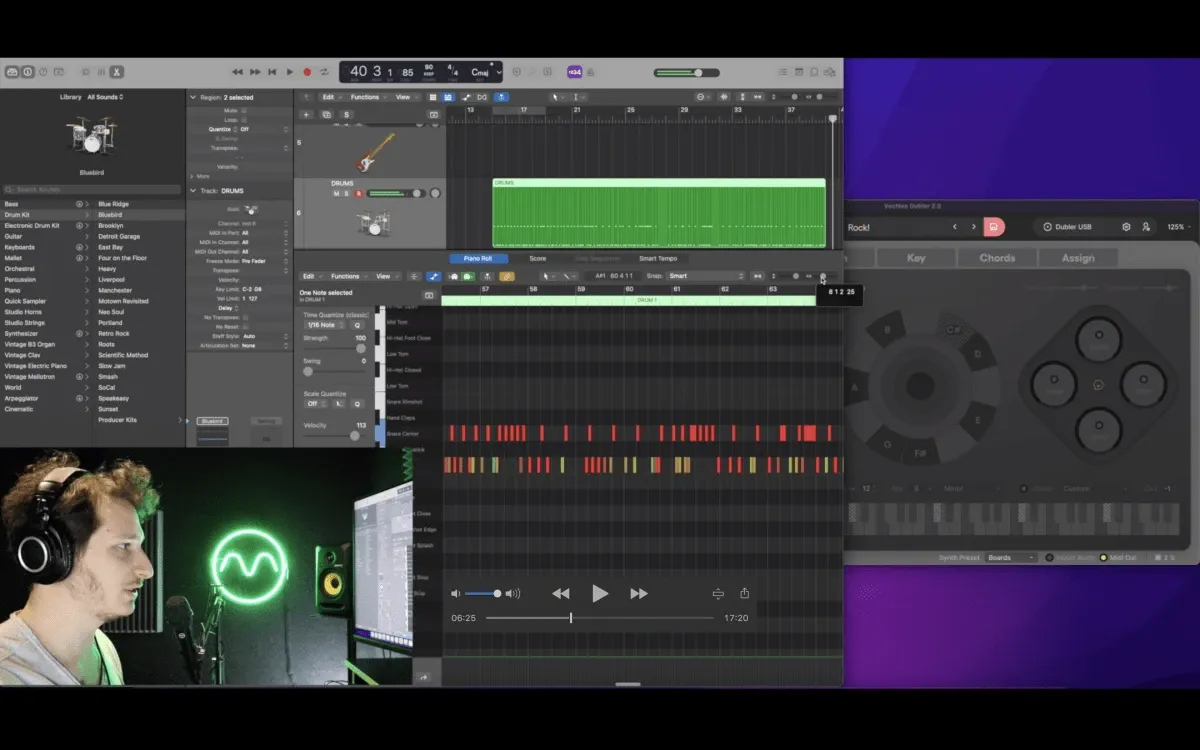1200x750 pixels.
Task: Collapse the Region inspector disclosure triangle
Action: pos(193,97)
